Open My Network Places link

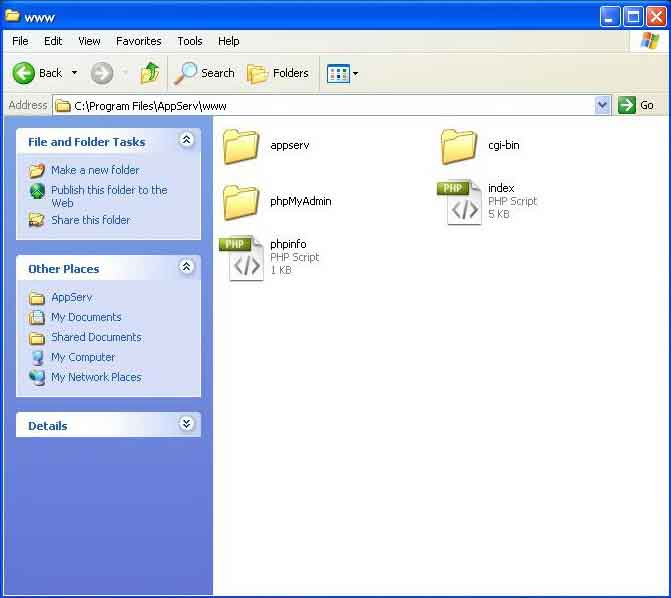tap(96, 377)
